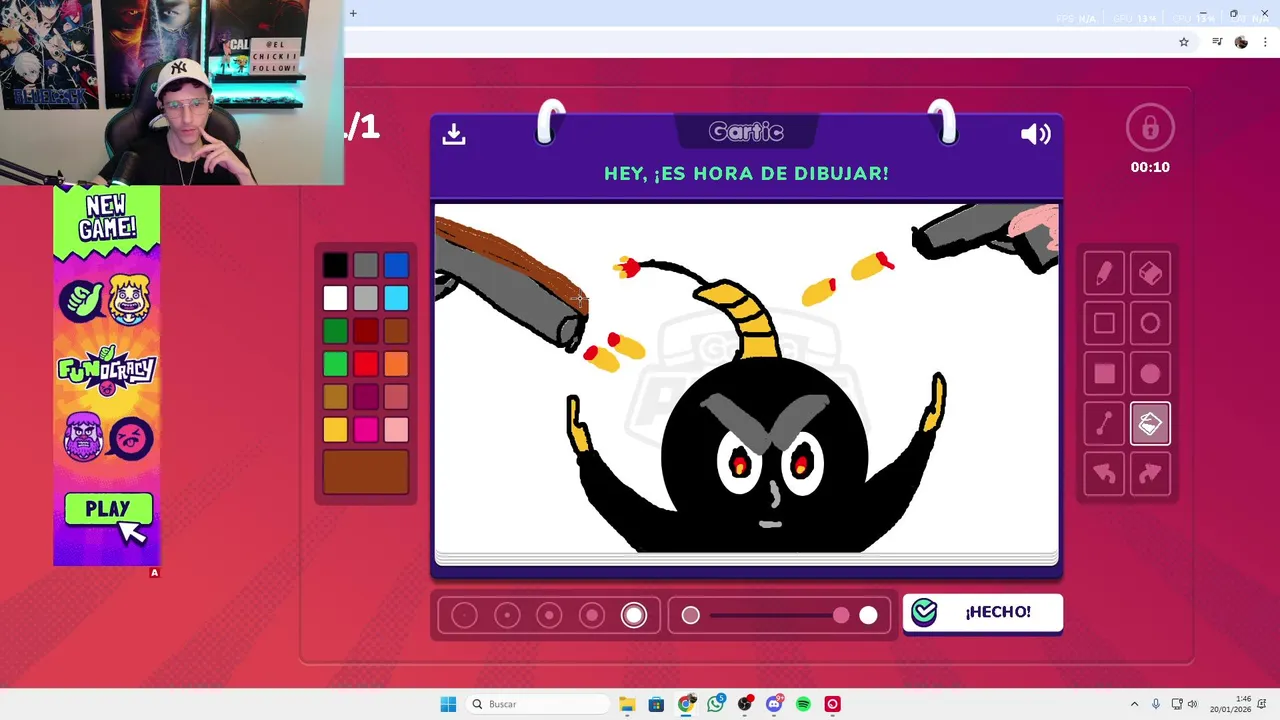Open the custom color picker box
Screen dimensions: 1280x720
[366, 472]
